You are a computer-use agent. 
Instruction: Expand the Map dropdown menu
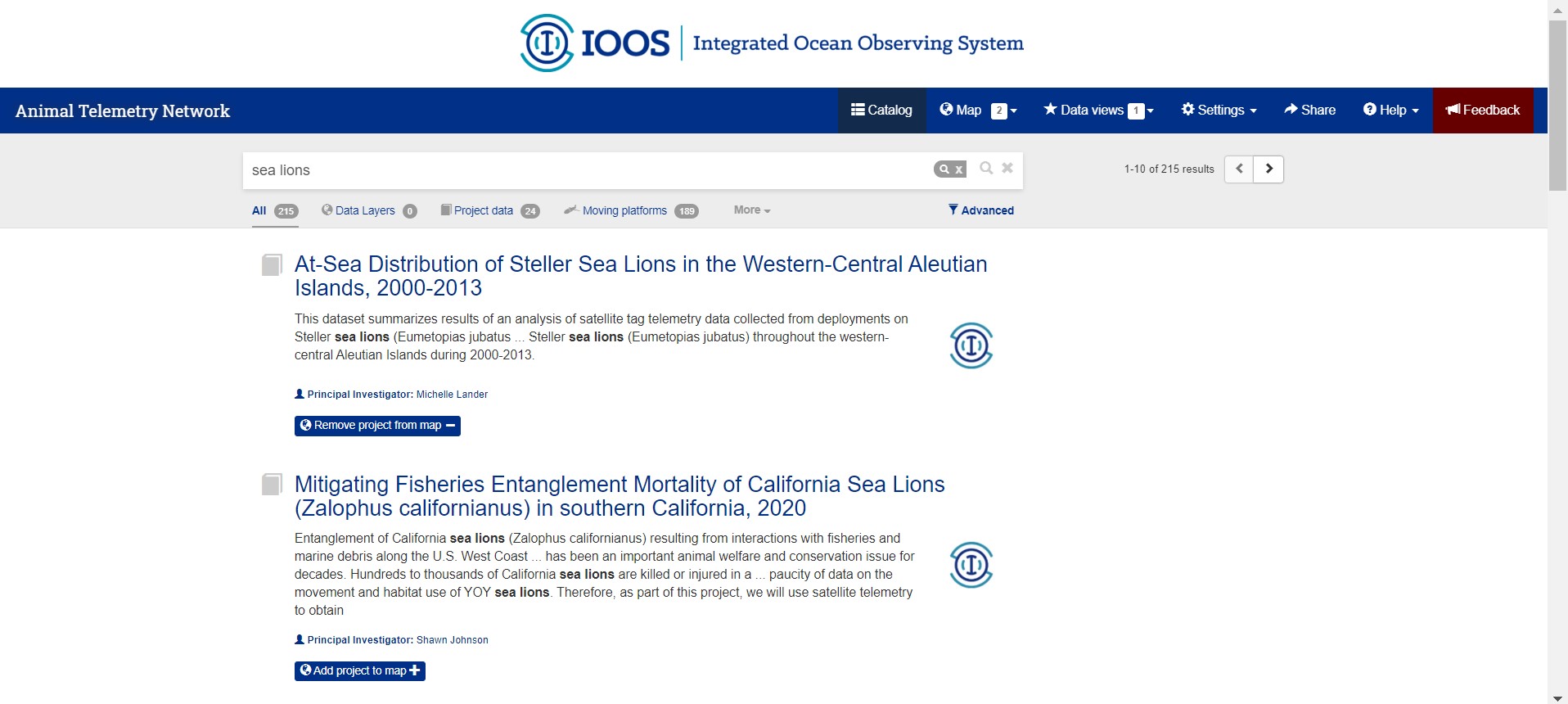pos(978,111)
